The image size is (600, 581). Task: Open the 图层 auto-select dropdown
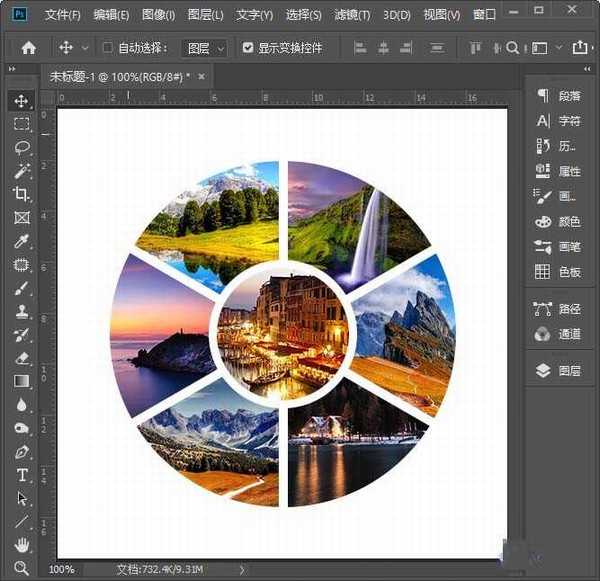pos(205,47)
